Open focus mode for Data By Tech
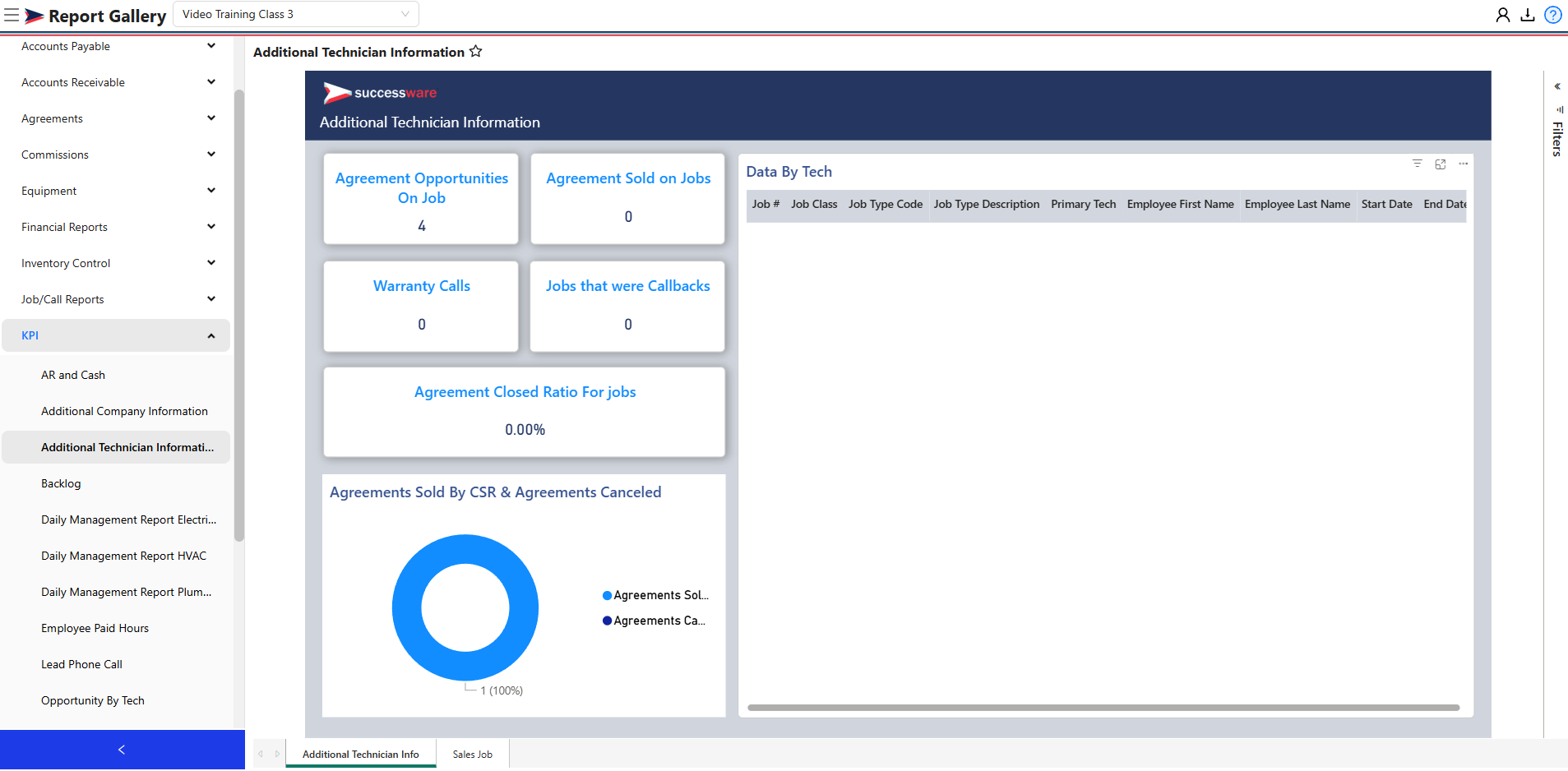The width and height of the screenshot is (1568, 771). (x=1441, y=164)
